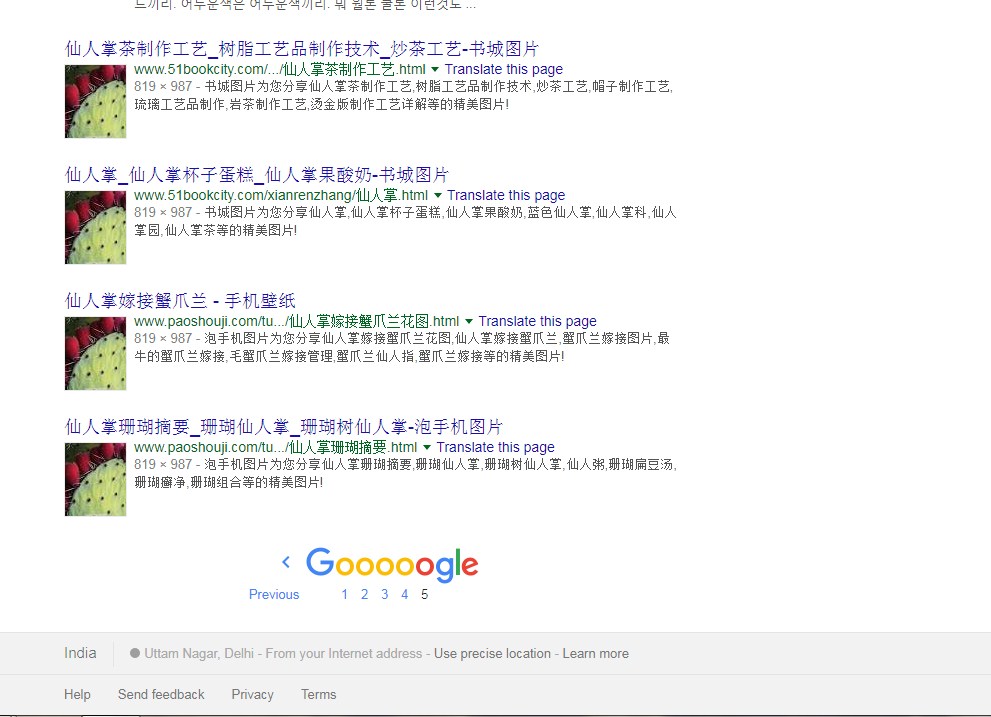The image size is (991, 717).
Task: Click Send feedback in footer
Action: 161,694
